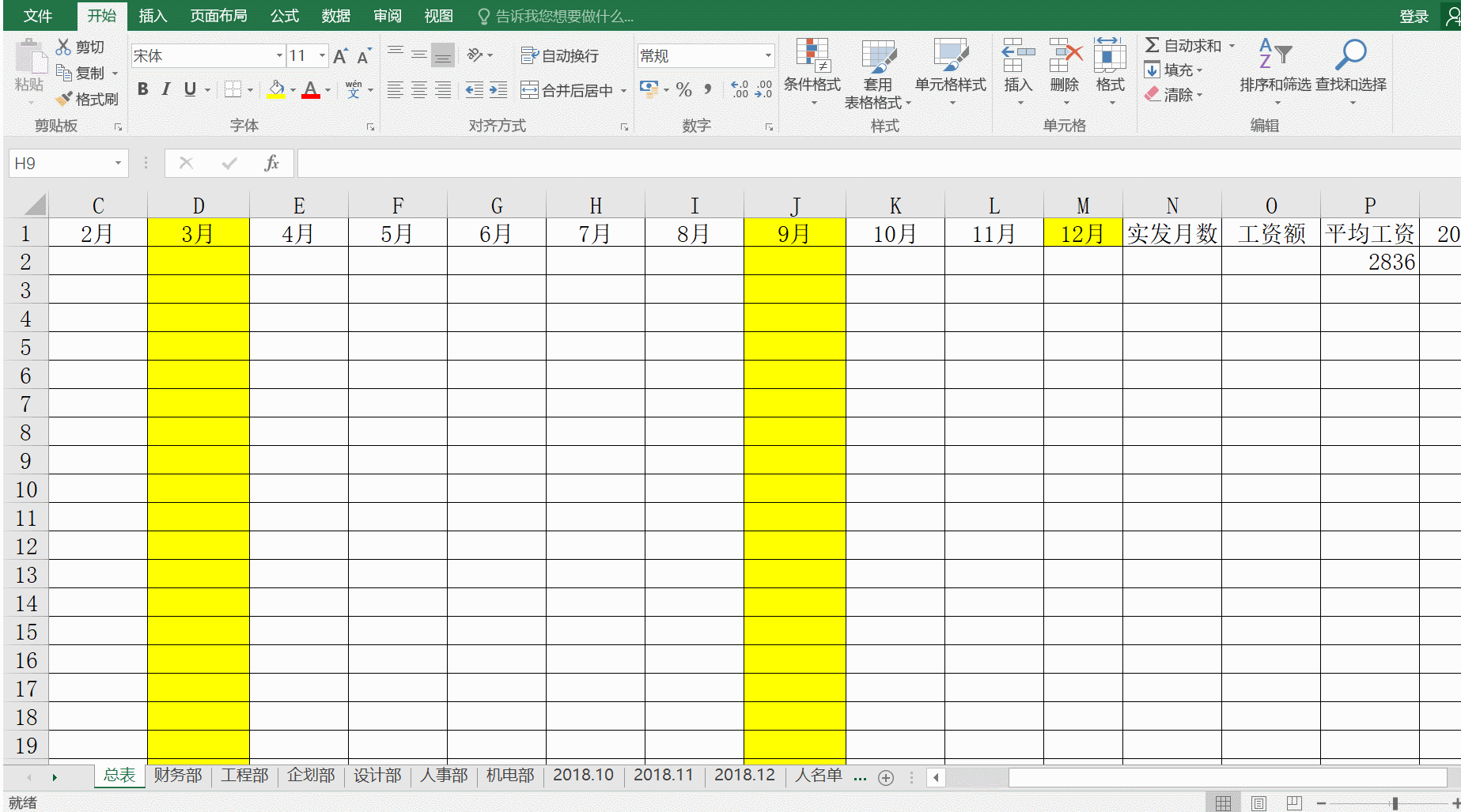Click Insert Function fx button
The height and width of the screenshot is (812, 1461).
[271, 163]
